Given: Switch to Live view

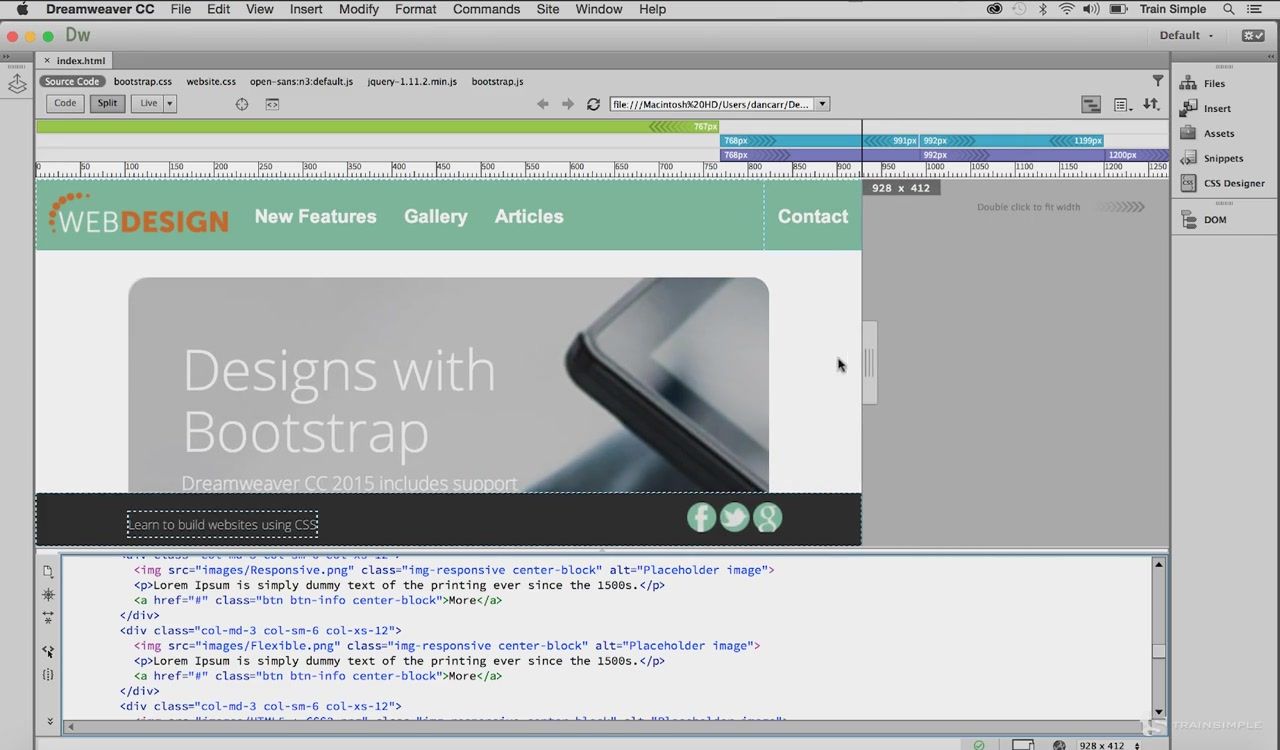Looking at the screenshot, I should click(148, 103).
